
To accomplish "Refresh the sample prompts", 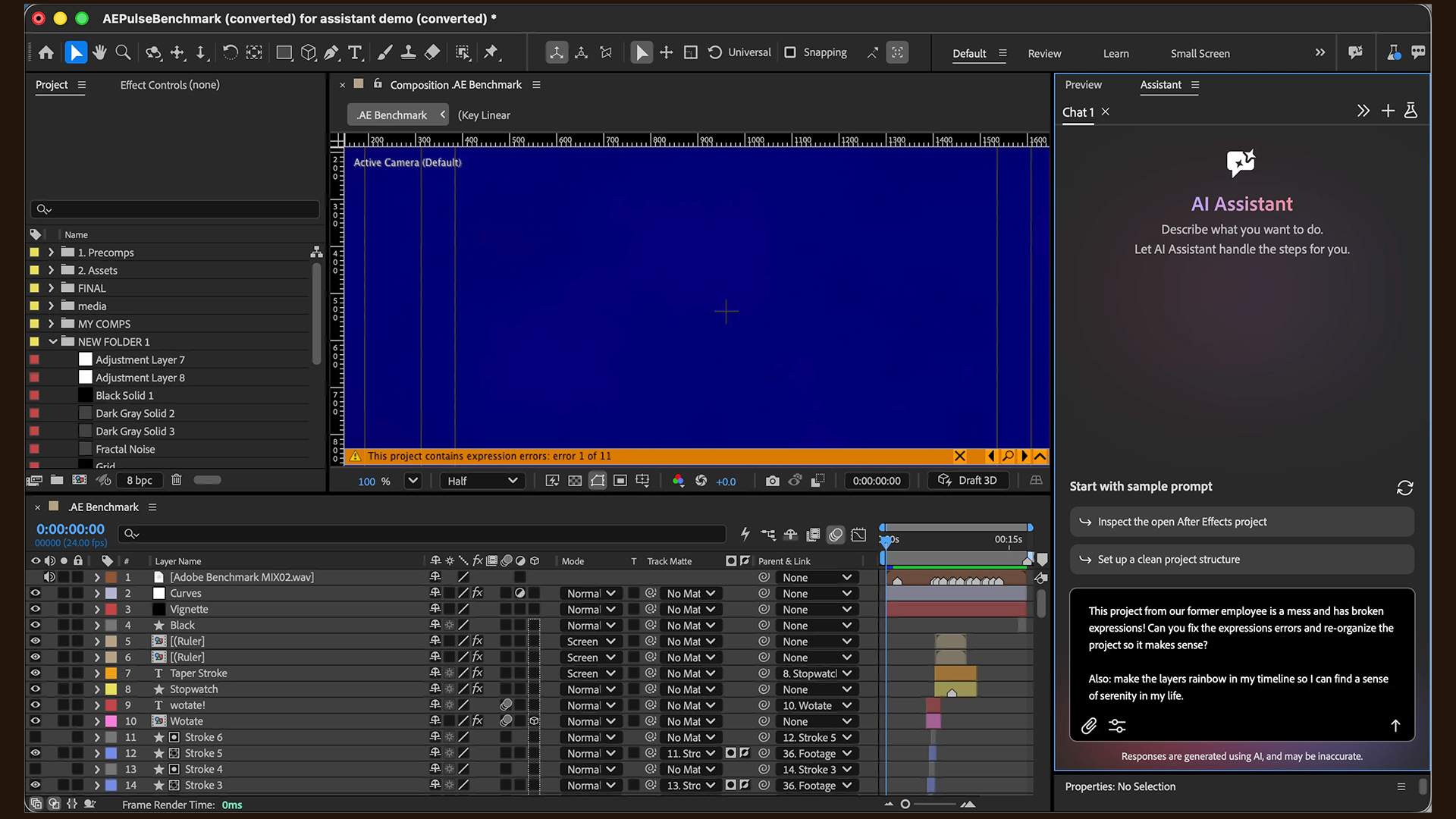I will (x=1405, y=488).
